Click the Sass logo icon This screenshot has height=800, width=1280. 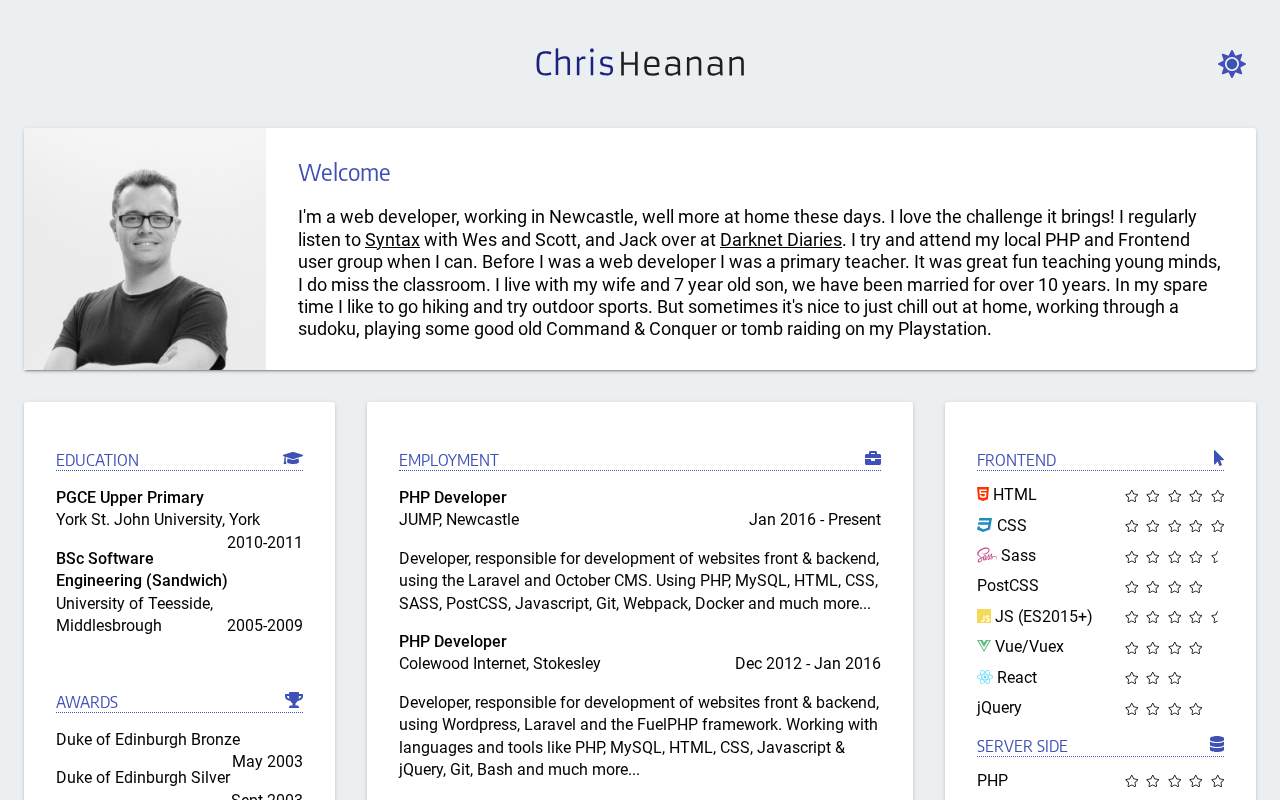point(987,555)
